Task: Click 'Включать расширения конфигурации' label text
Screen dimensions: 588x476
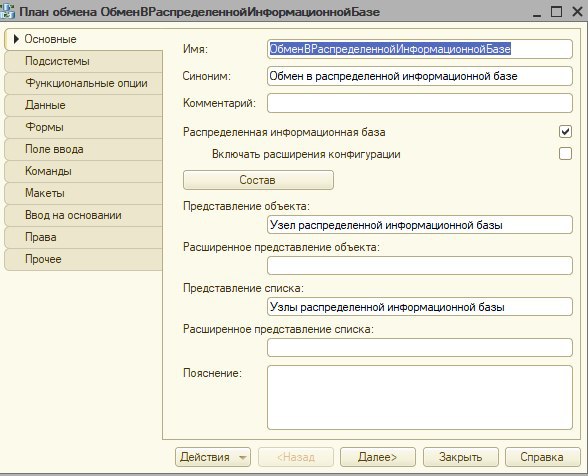Action: [x=306, y=154]
